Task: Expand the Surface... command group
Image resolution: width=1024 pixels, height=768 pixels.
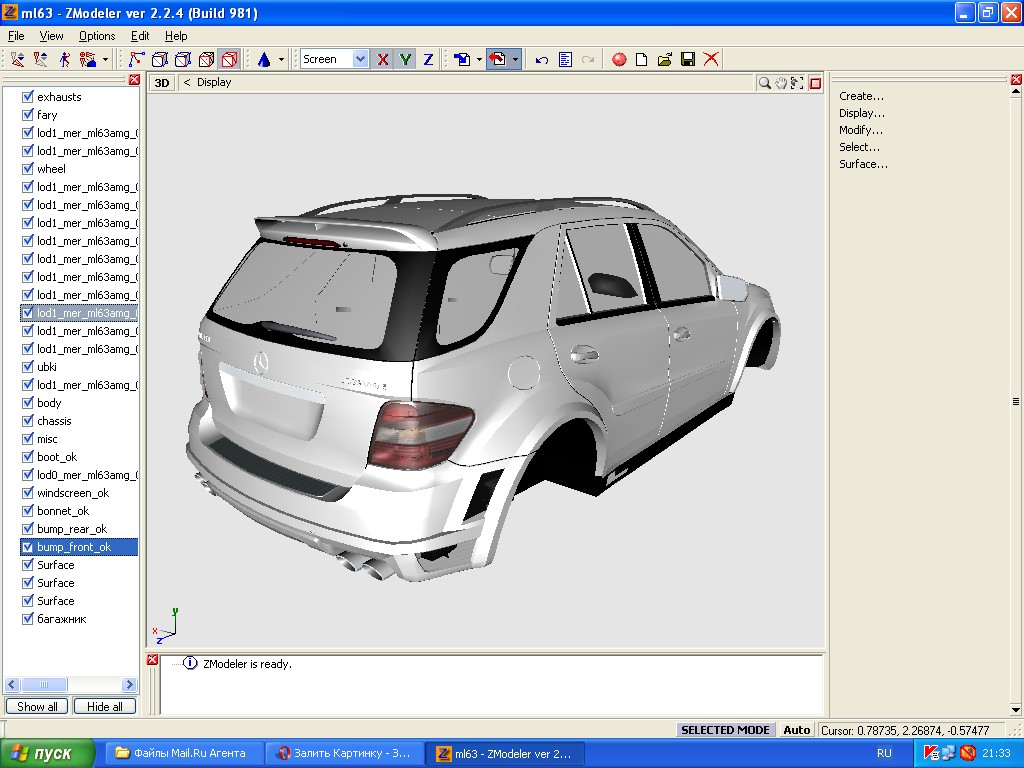Action: [x=863, y=164]
